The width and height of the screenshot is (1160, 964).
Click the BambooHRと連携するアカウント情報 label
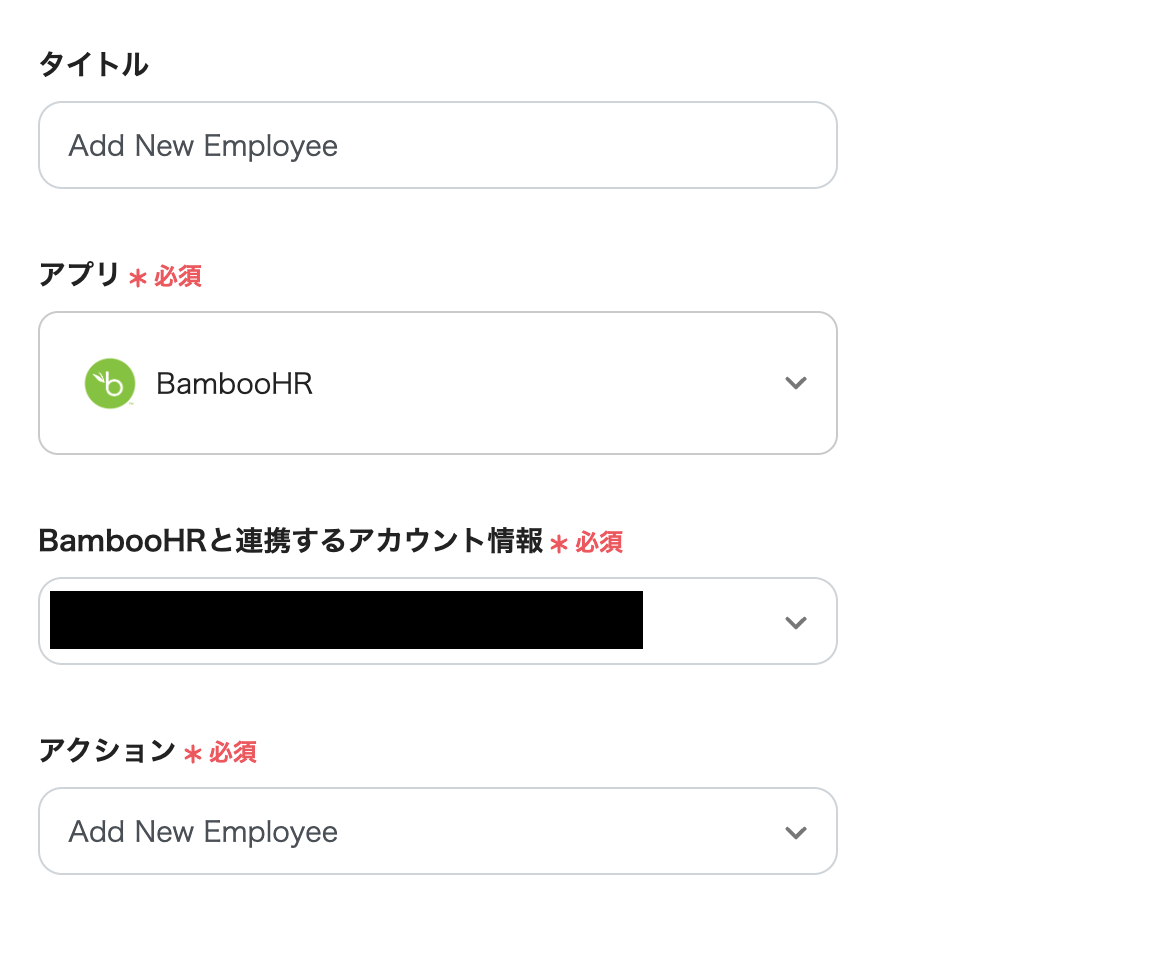pyautogui.click(x=290, y=541)
